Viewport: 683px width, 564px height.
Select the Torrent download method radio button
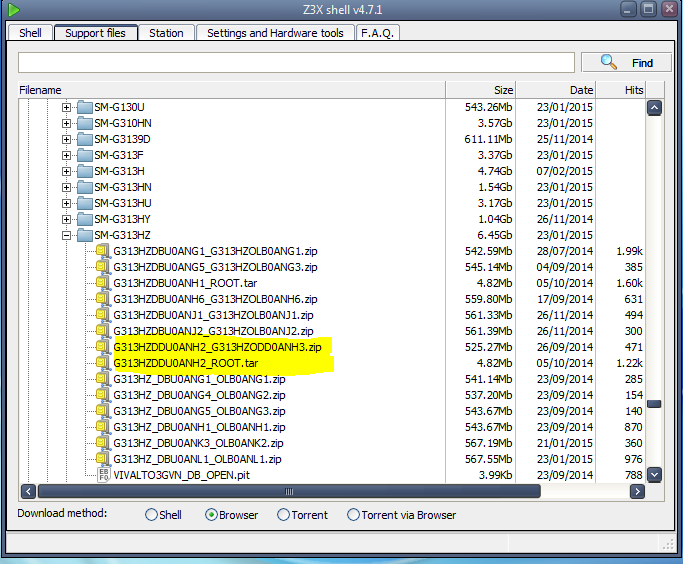pos(283,515)
